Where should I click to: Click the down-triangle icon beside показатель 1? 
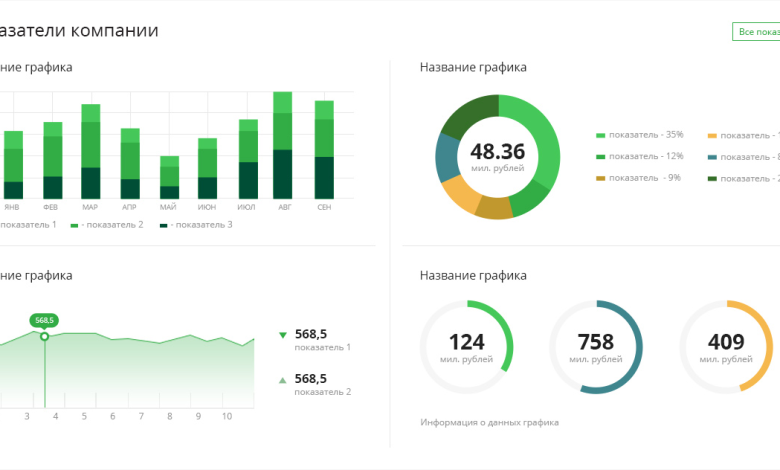pyautogui.click(x=282, y=335)
